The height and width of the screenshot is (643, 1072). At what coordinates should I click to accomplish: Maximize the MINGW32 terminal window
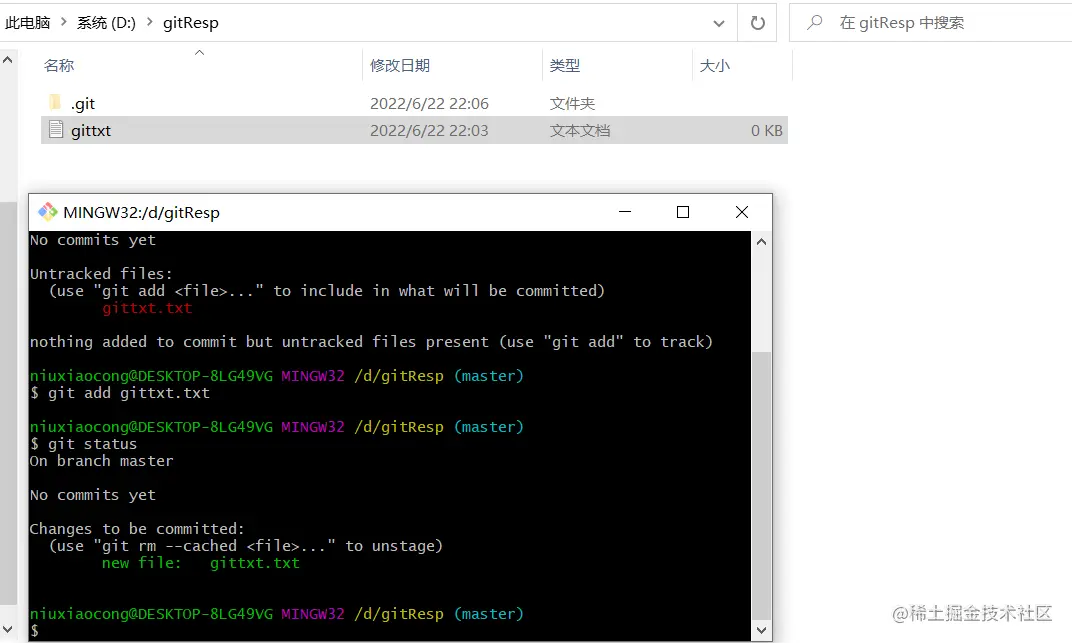(x=682, y=212)
